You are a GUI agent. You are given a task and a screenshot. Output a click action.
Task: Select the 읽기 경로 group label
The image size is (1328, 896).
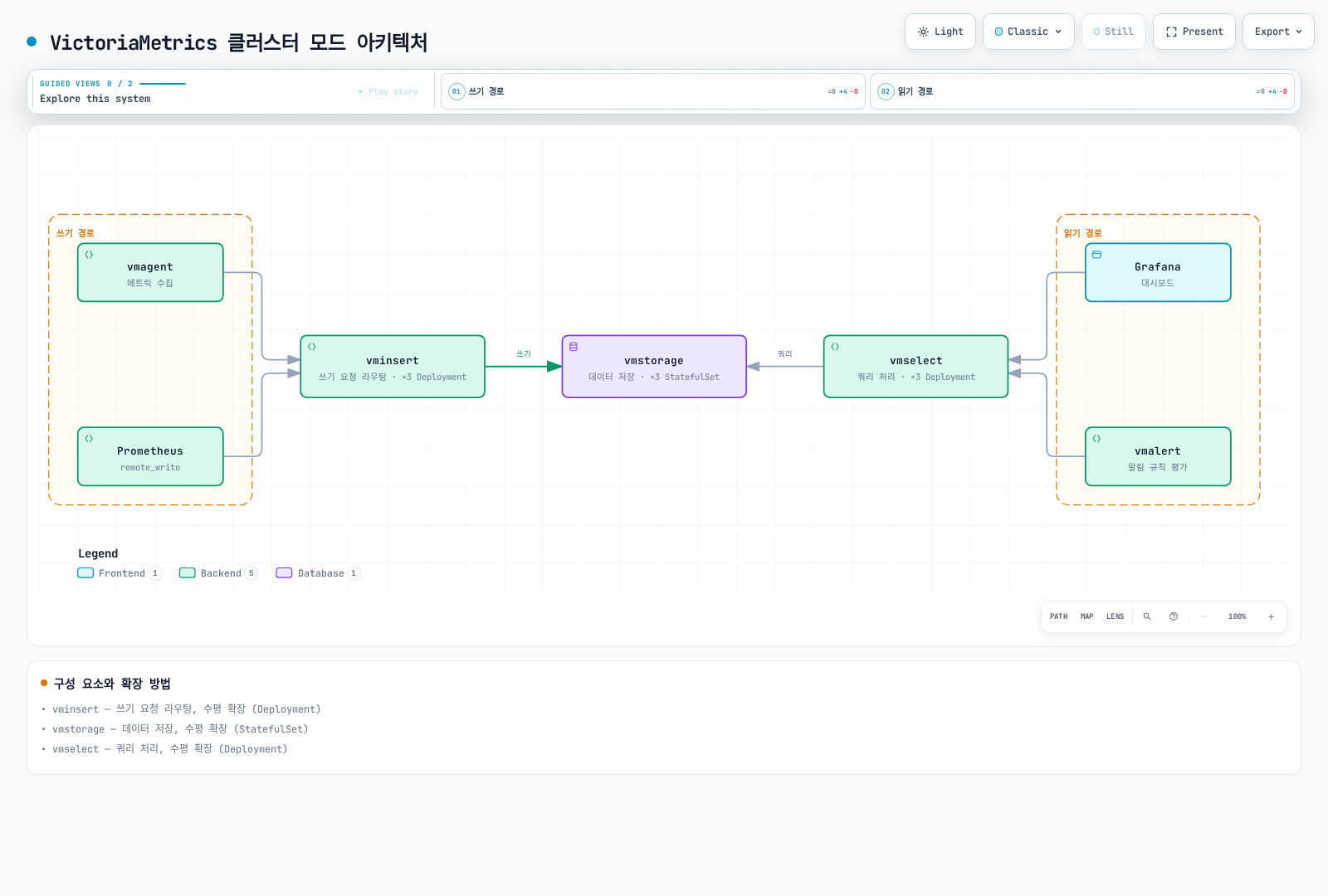pos(1083,233)
